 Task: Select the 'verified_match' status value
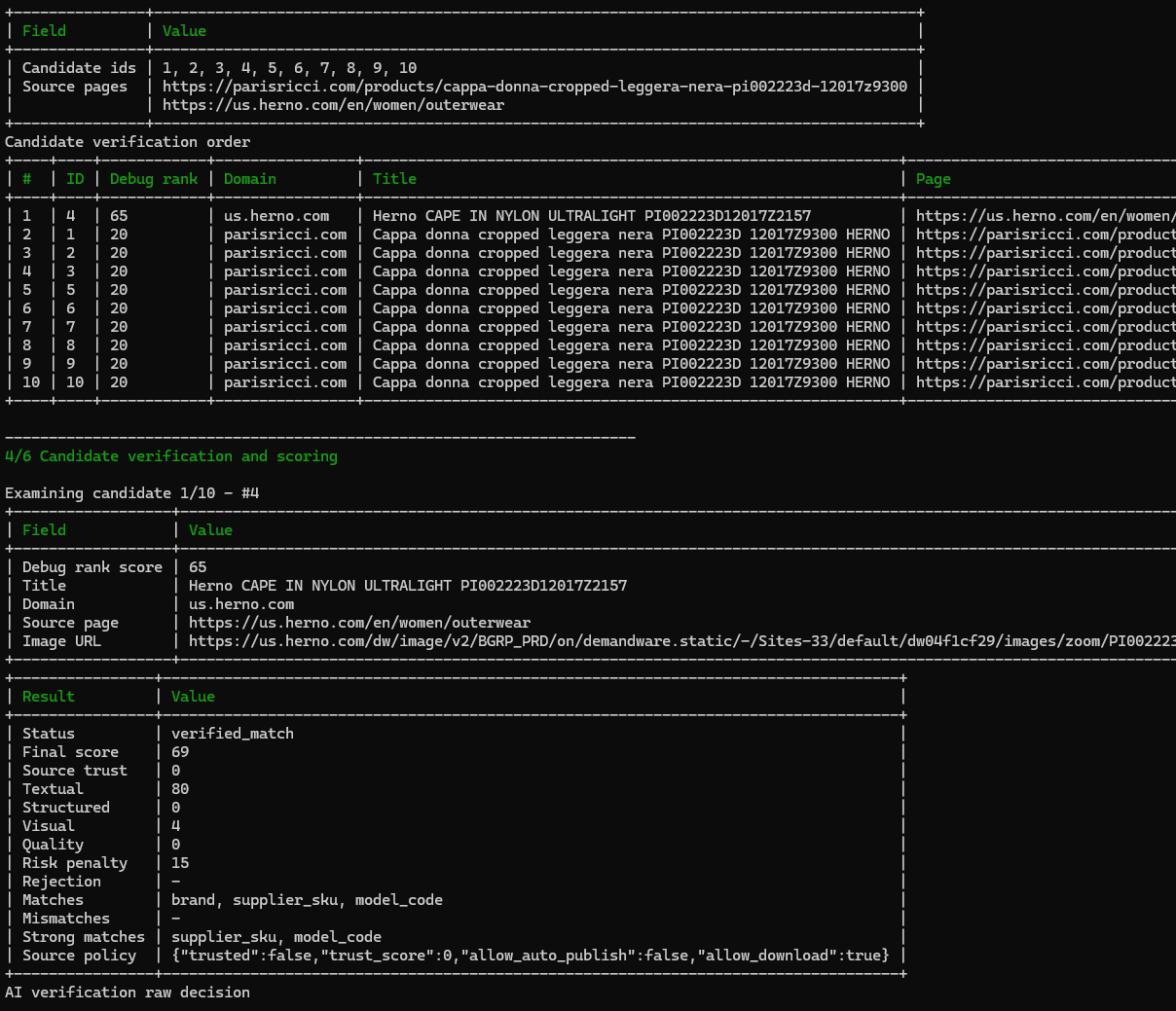pyautogui.click(x=233, y=734)
